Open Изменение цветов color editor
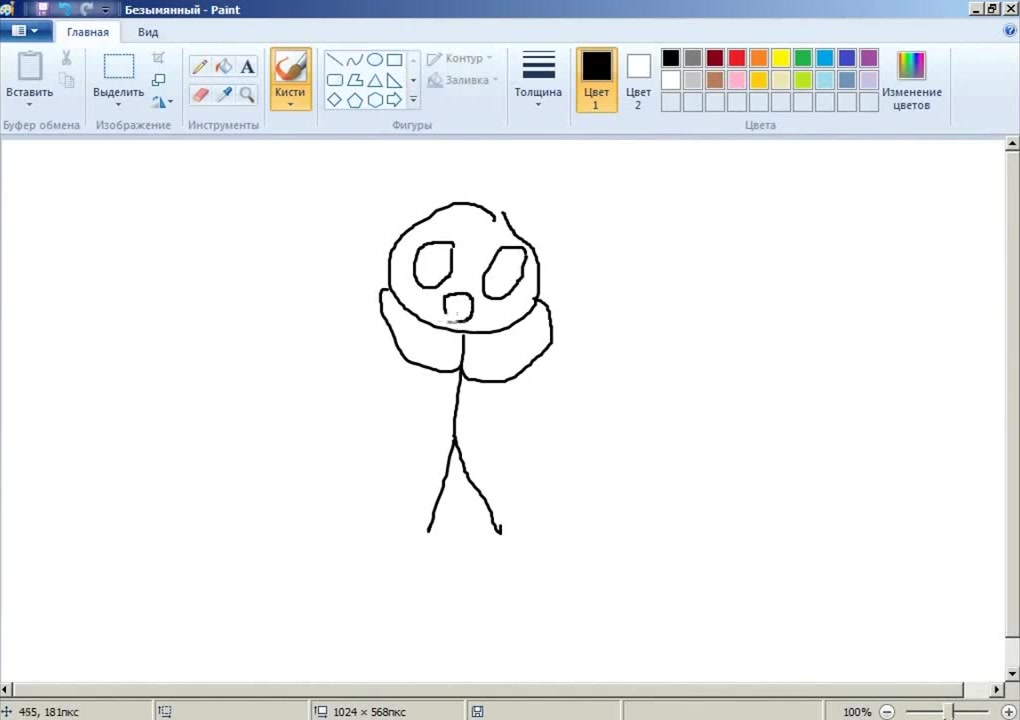The width and height of the screenshot is (1020, 720). tap(911, 79)
